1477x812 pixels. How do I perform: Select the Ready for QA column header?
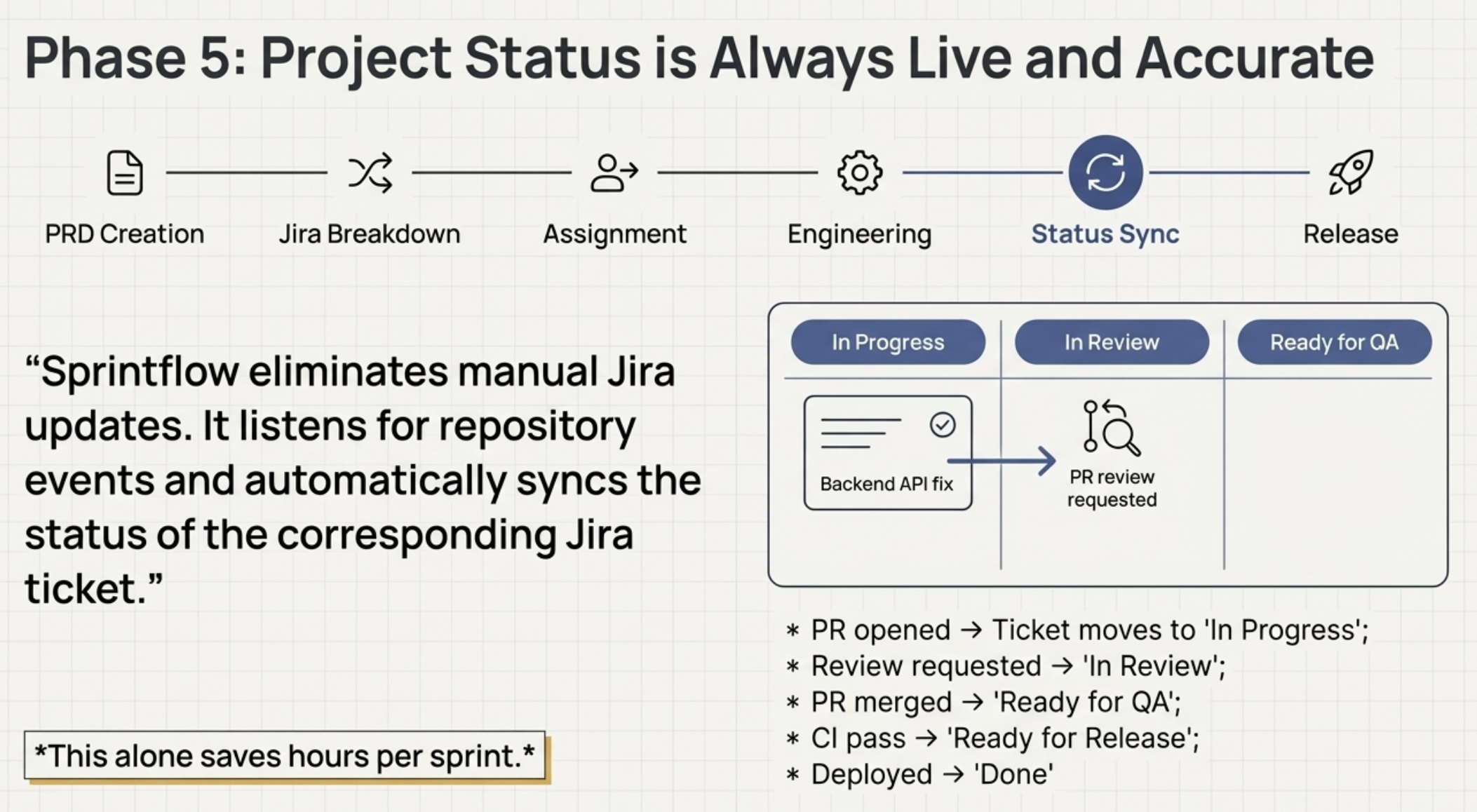1334,342
